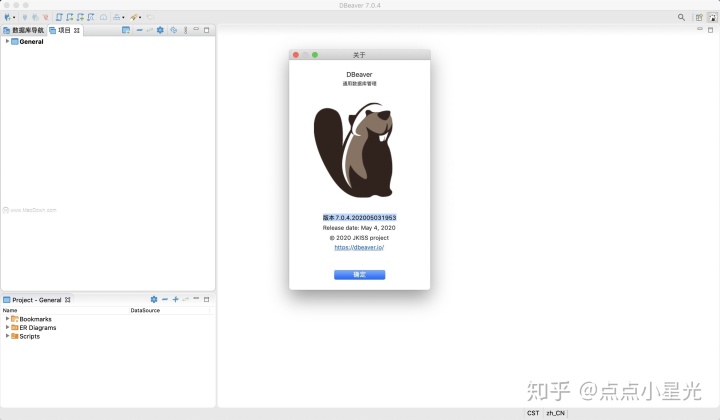Viewport: 720px width, 420px height.
Task: Switch to the 数据库导航 tab
Action: coord(24,30)
